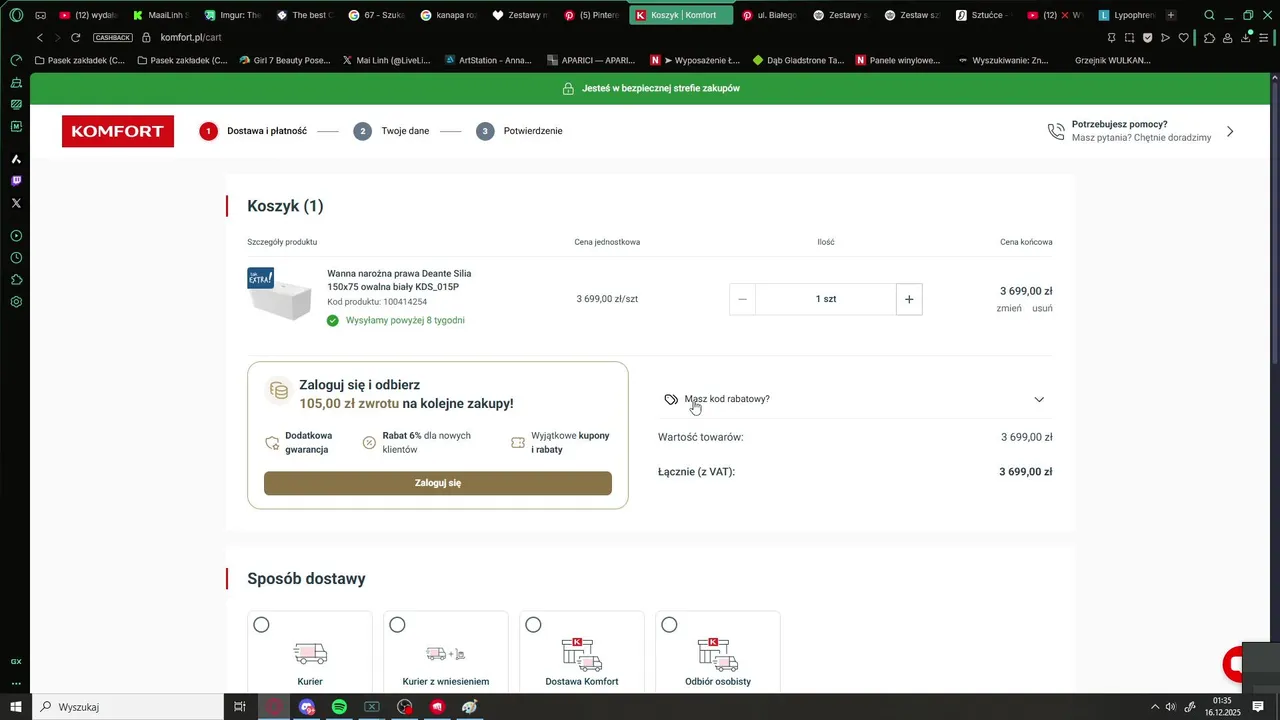Image resolution: width=1280 pixels, height=720 pixels.
Task: Open bookmark 'Grzejnik WULKAN...'
Action: (1112, 60)
